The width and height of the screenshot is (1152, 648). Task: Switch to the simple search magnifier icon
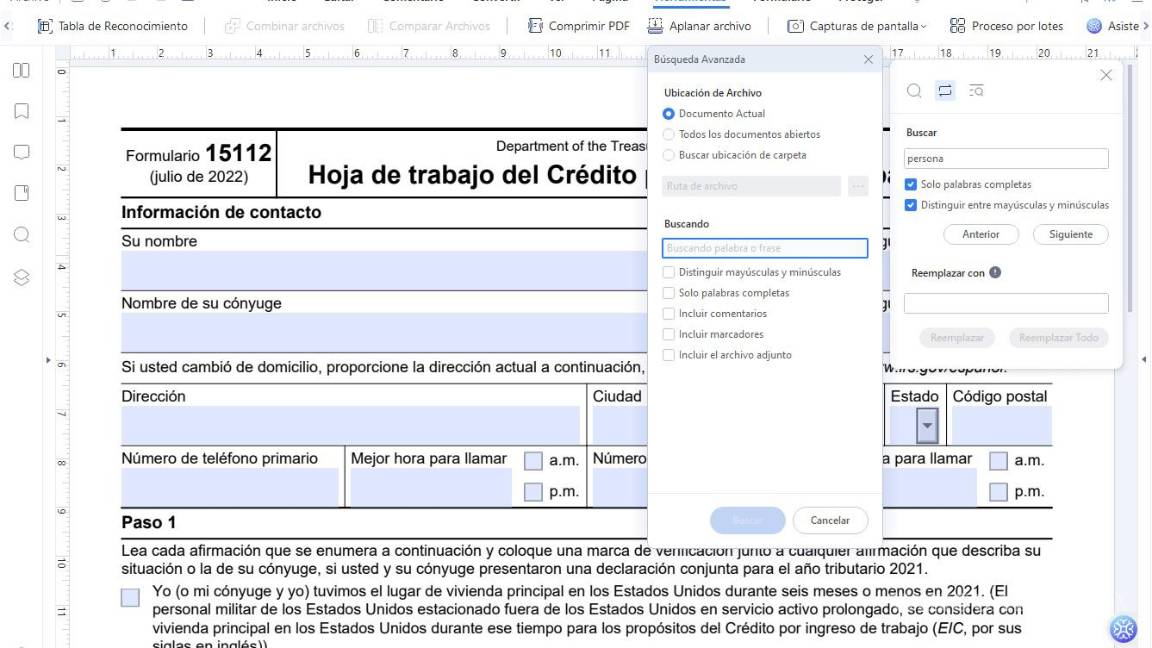coord(914,90)
